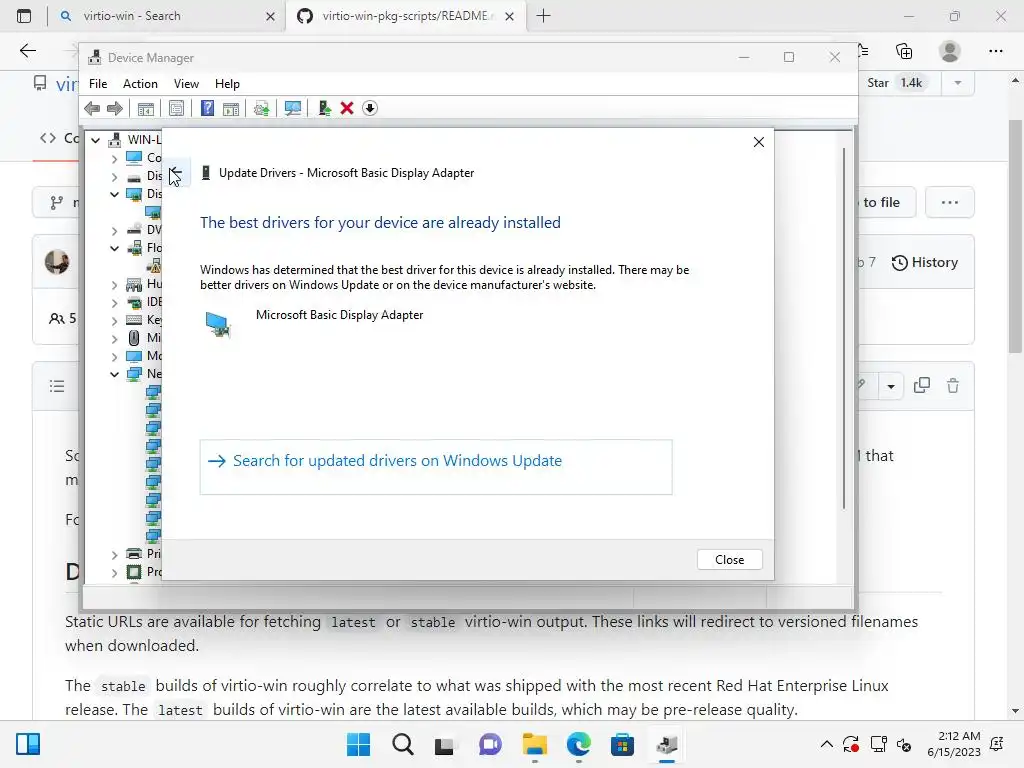Collapse the Network adapters node

pos(114,374)
